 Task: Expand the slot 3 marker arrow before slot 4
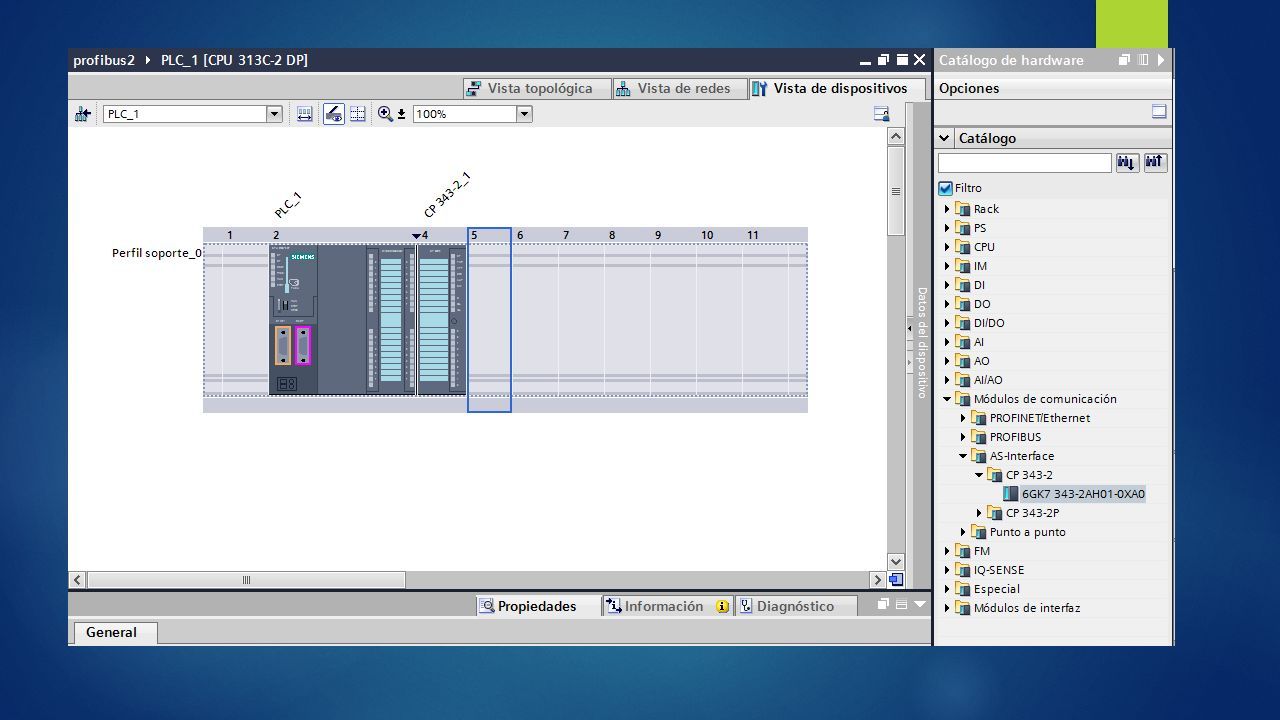point(416,236)
